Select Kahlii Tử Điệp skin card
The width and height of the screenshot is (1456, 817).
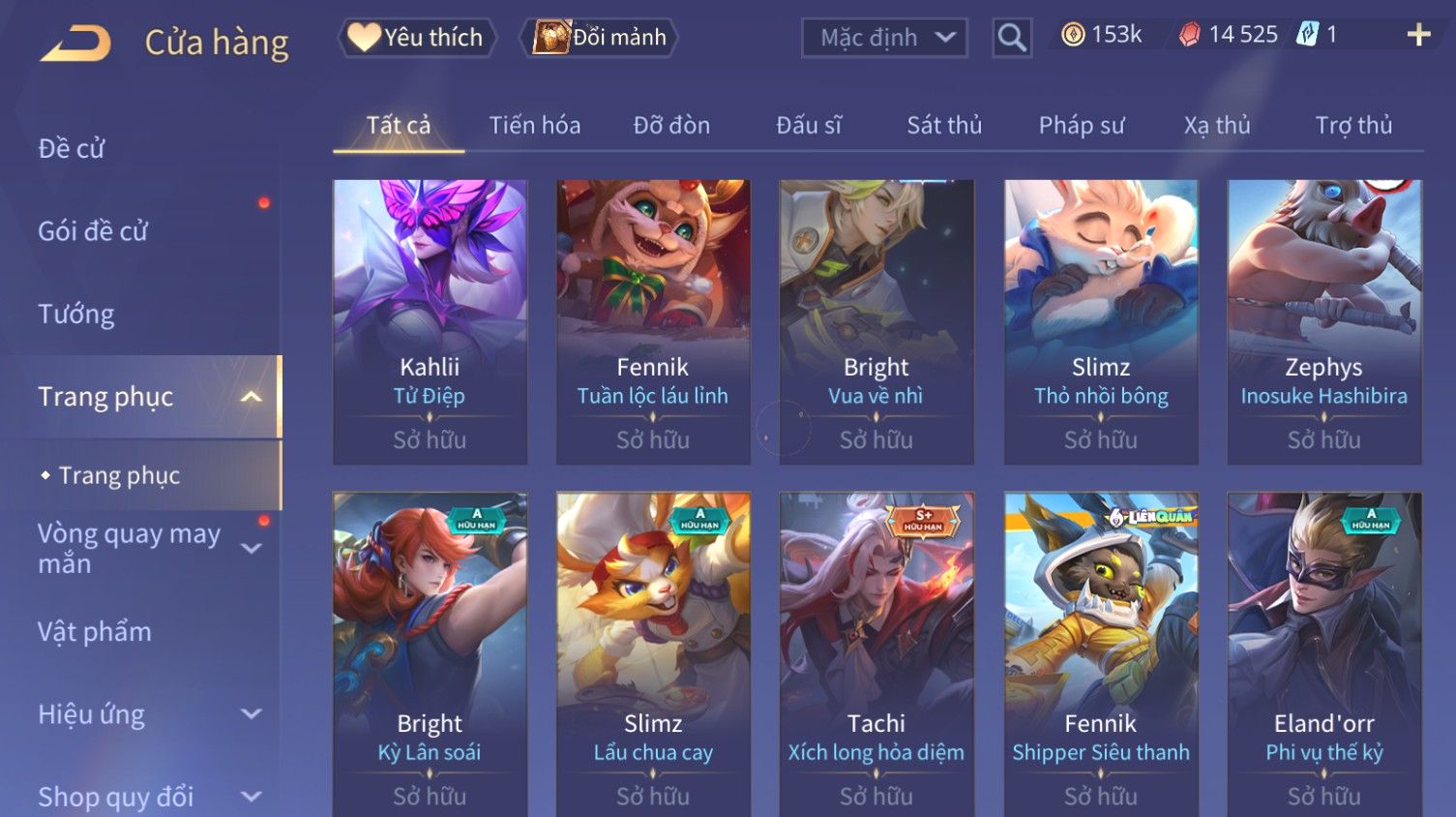pos(431,321)
